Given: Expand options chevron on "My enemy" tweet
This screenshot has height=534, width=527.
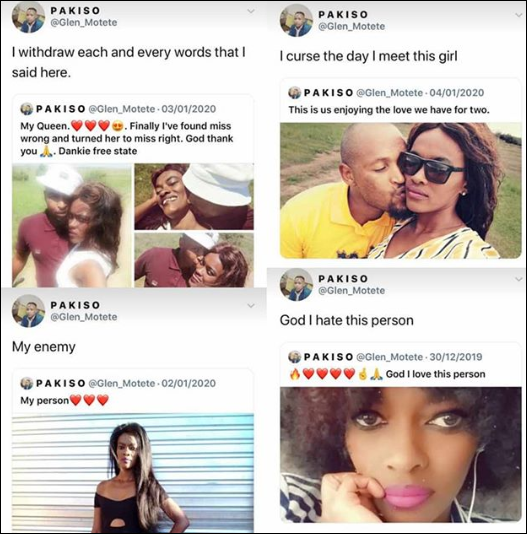Looking at the screenshot, I should [251, 305].
